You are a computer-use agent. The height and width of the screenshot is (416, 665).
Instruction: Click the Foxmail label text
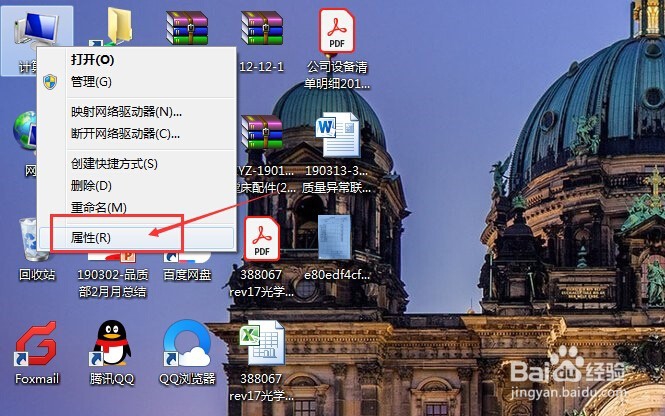(37, 379)
